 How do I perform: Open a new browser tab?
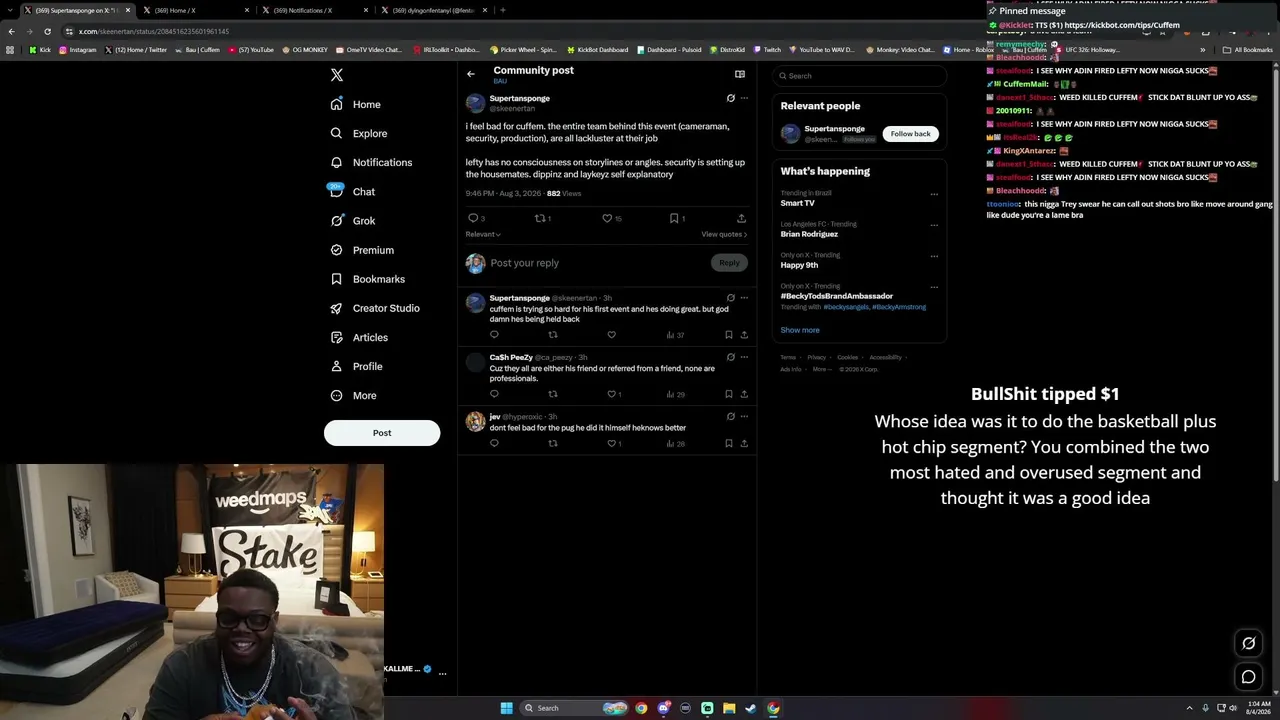click(x=503, y=10)
